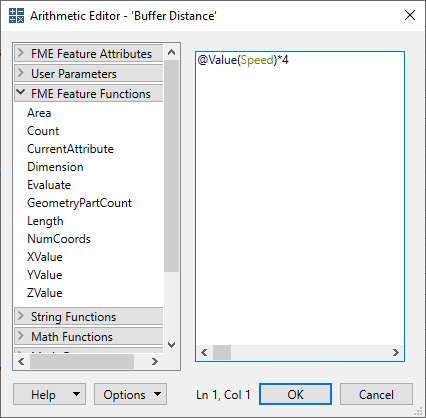
Task: Open the Help dropdown arrow
Action: click(x=76, y=394)
